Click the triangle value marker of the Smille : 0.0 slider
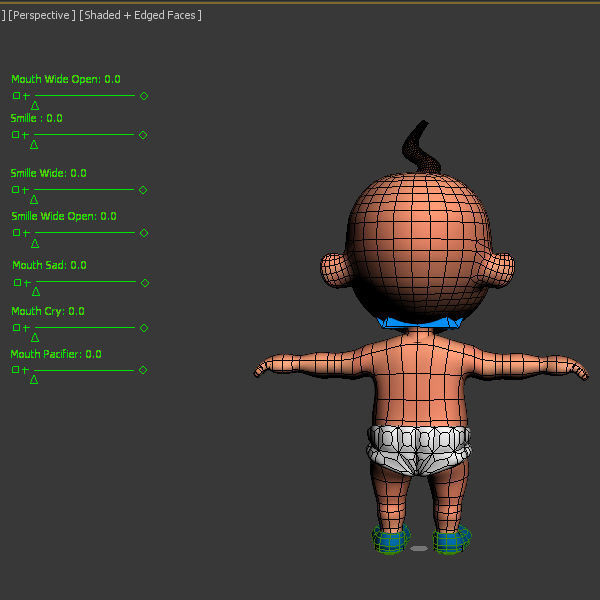600x600 pixels. pyautogui.click(x=34, y=145)
